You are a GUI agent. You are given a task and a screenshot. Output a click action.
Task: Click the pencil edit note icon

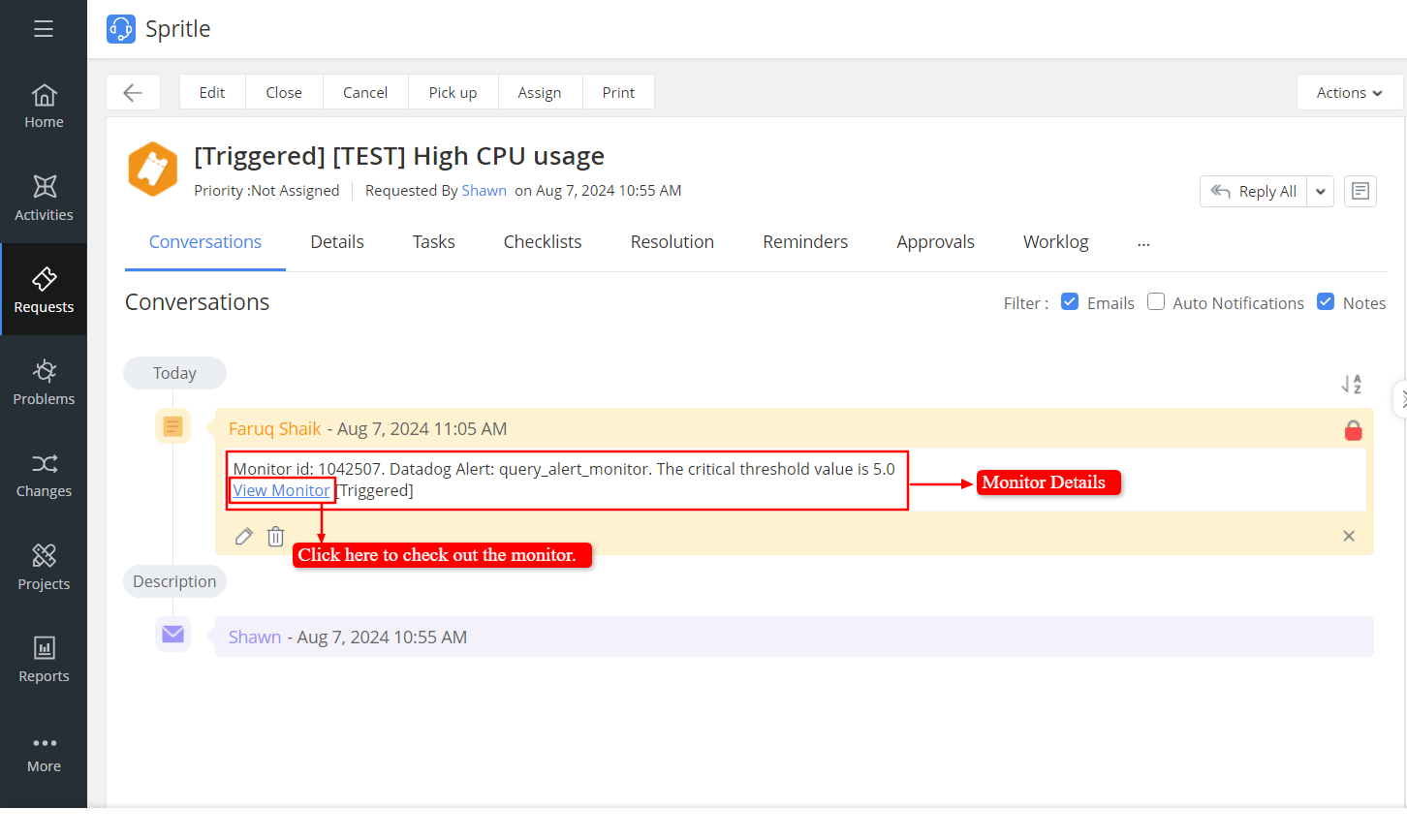click(x=244, y=536)
